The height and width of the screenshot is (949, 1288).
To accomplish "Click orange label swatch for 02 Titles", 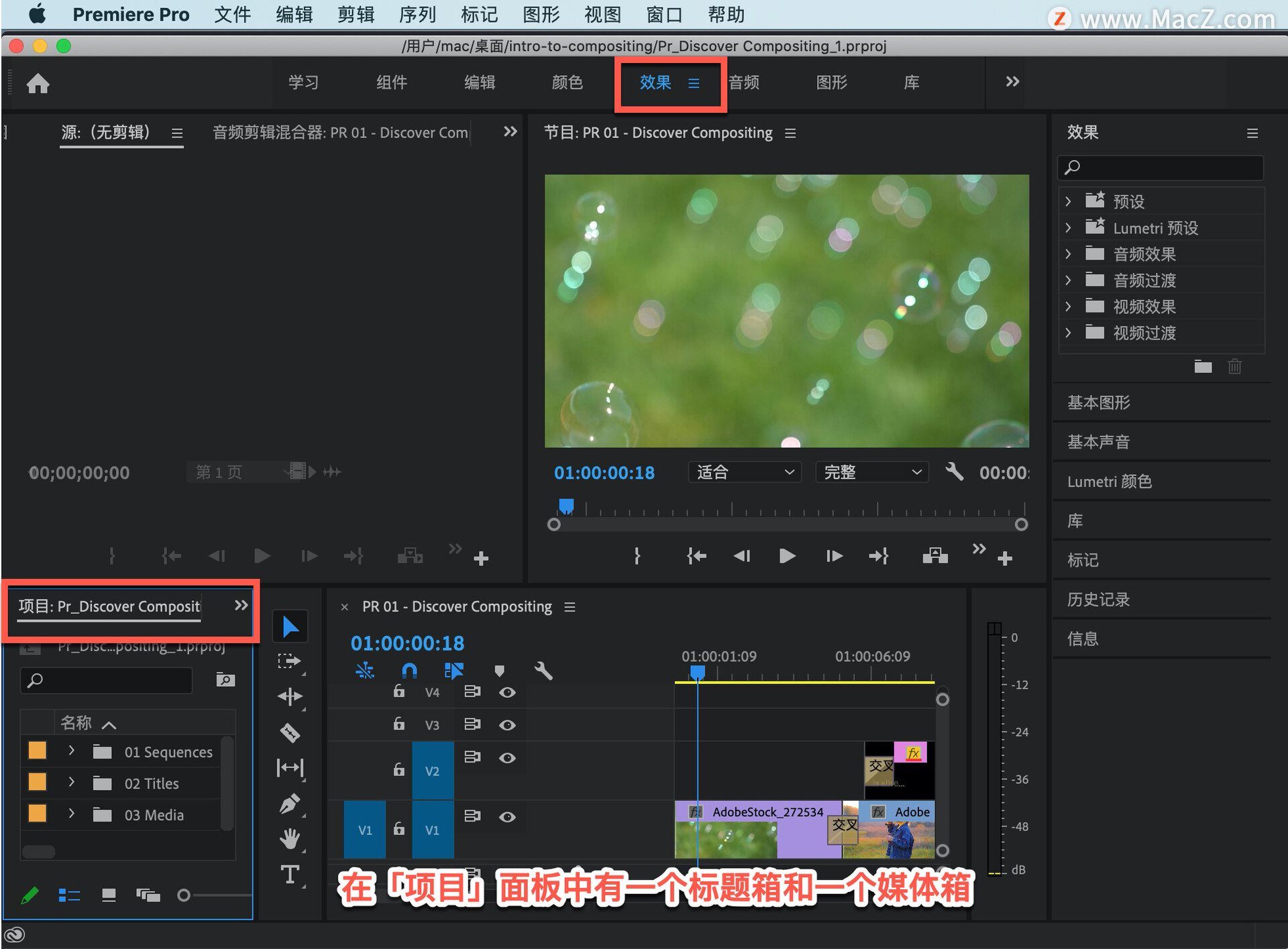I will (38, 782).
